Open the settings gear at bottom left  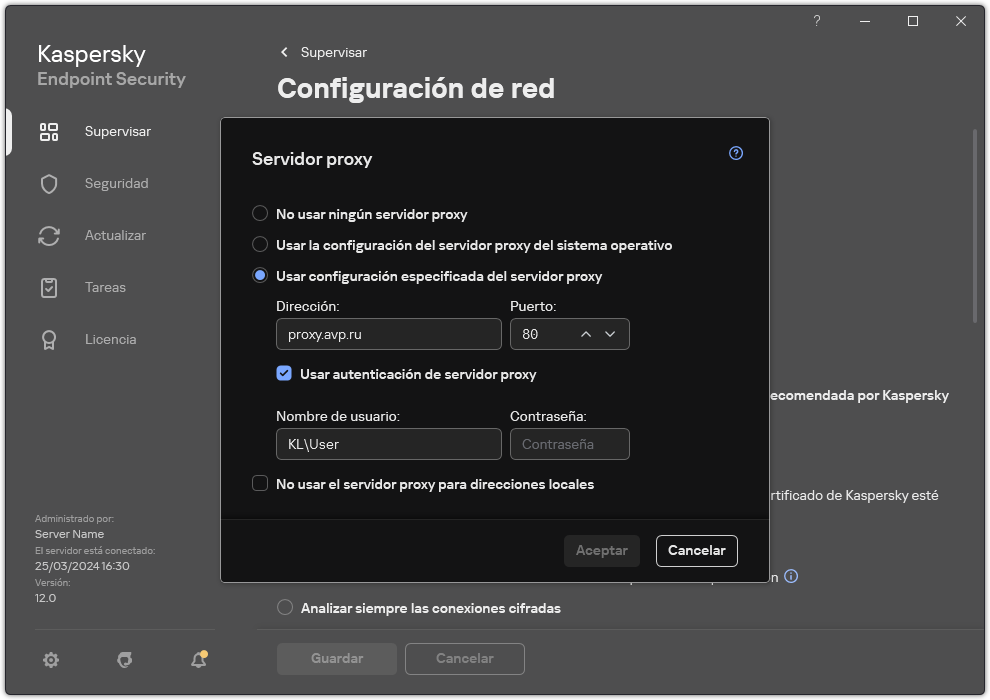click(x=50, y=660)
